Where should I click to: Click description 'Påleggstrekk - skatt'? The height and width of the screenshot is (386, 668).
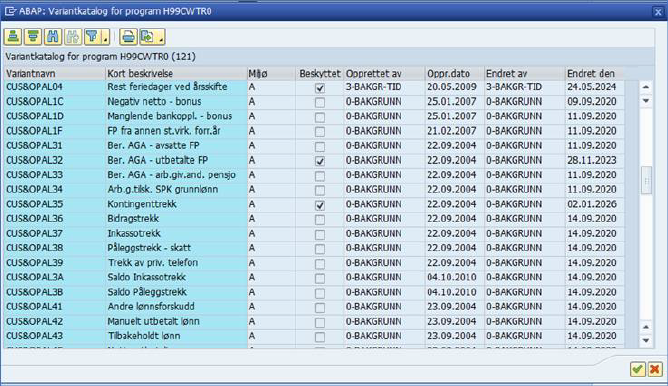pos(149,248)
